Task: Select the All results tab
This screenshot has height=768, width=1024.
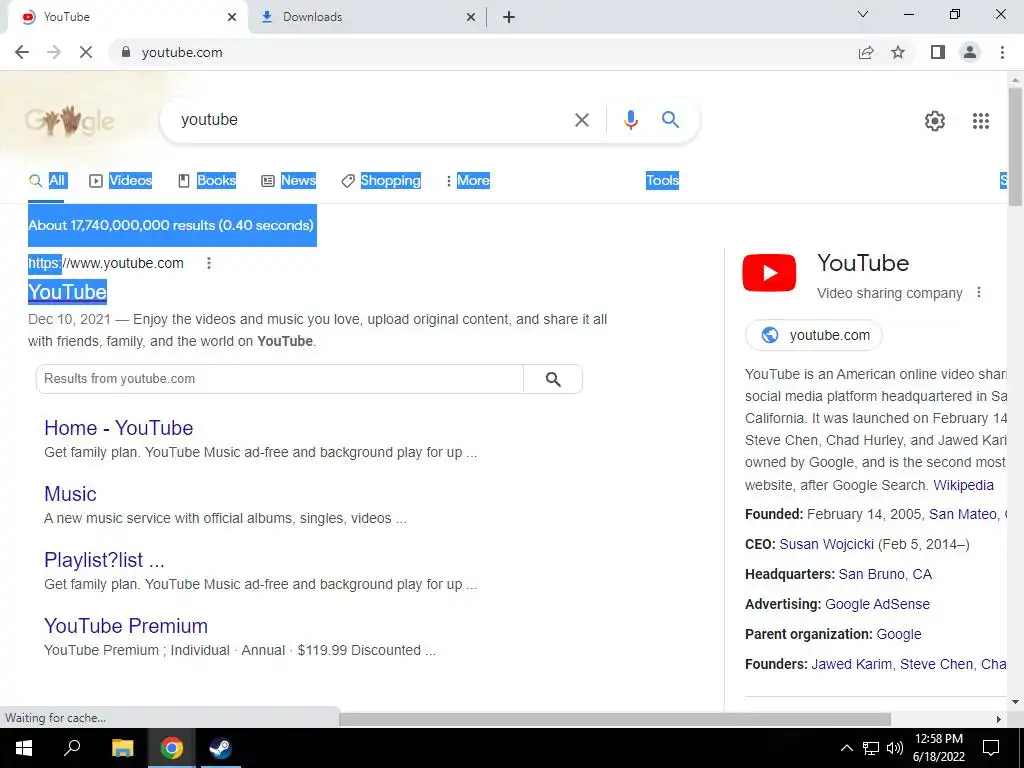Action: pos(48,181)
